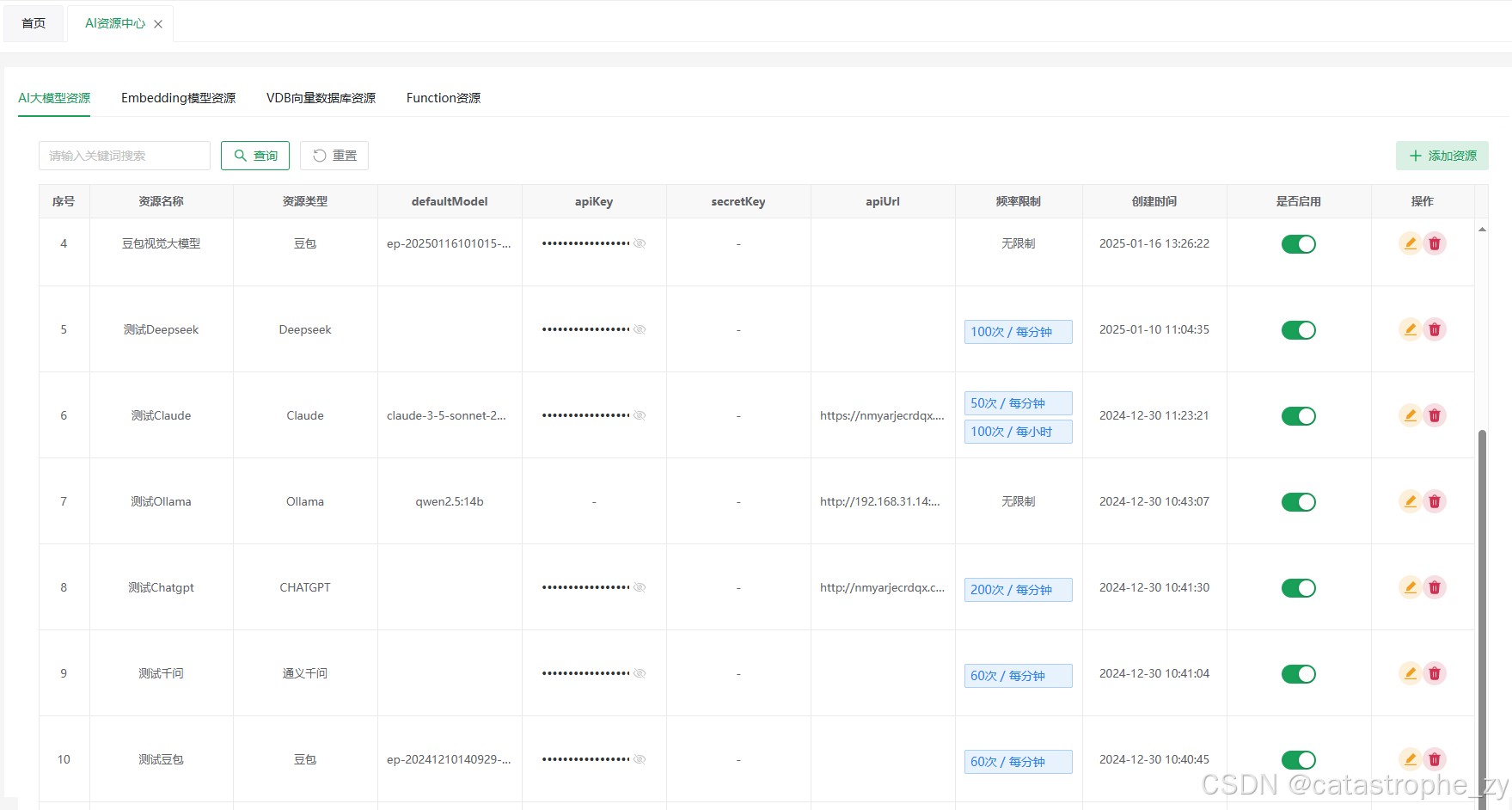Viewport: 1512px width, 810px height.
Task: Edit the 测试Deepseek resource
Action: [1410, 329]
